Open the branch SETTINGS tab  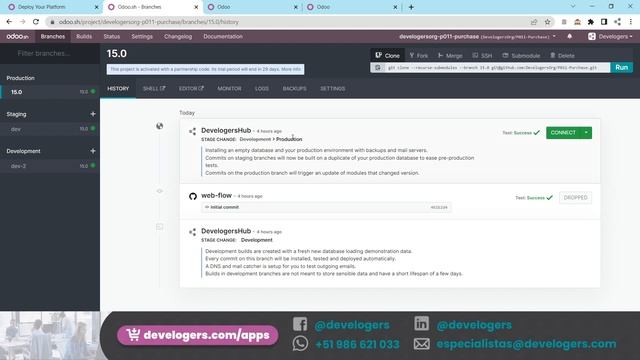332,89
